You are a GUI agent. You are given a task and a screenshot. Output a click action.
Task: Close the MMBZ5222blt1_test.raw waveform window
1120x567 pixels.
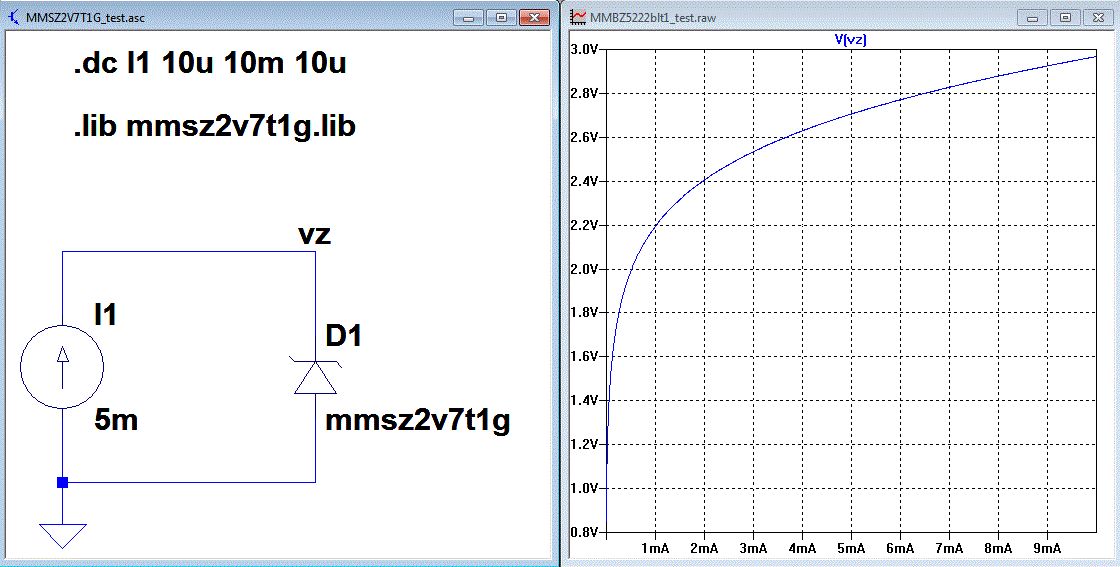click(1099, 18)
